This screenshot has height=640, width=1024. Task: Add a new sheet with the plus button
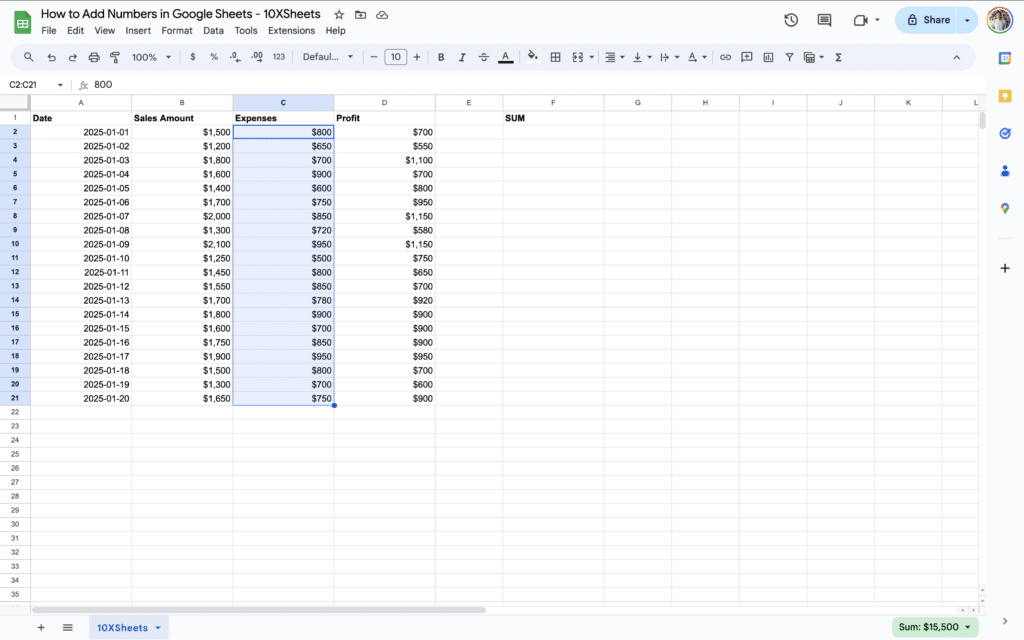[40, 627]
